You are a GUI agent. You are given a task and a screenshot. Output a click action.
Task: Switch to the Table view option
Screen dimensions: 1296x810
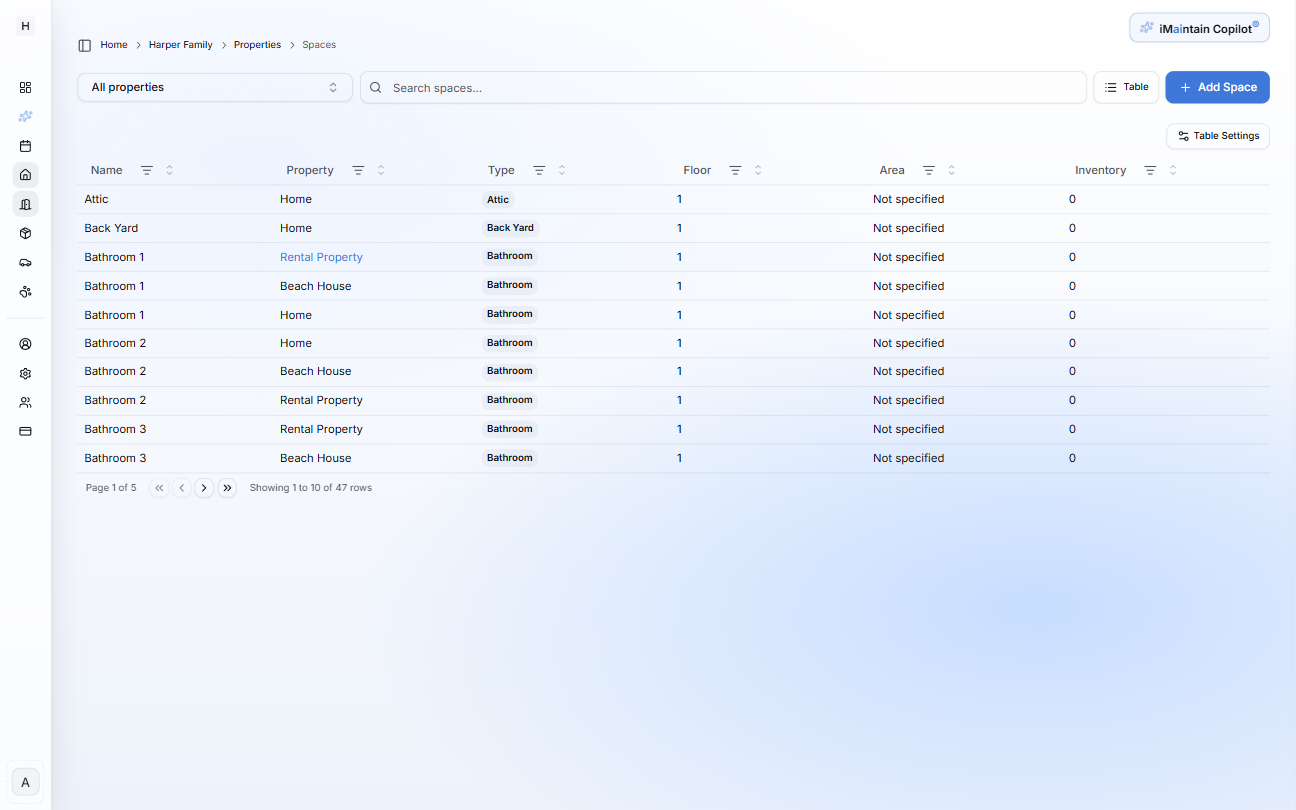[1126, 87]
